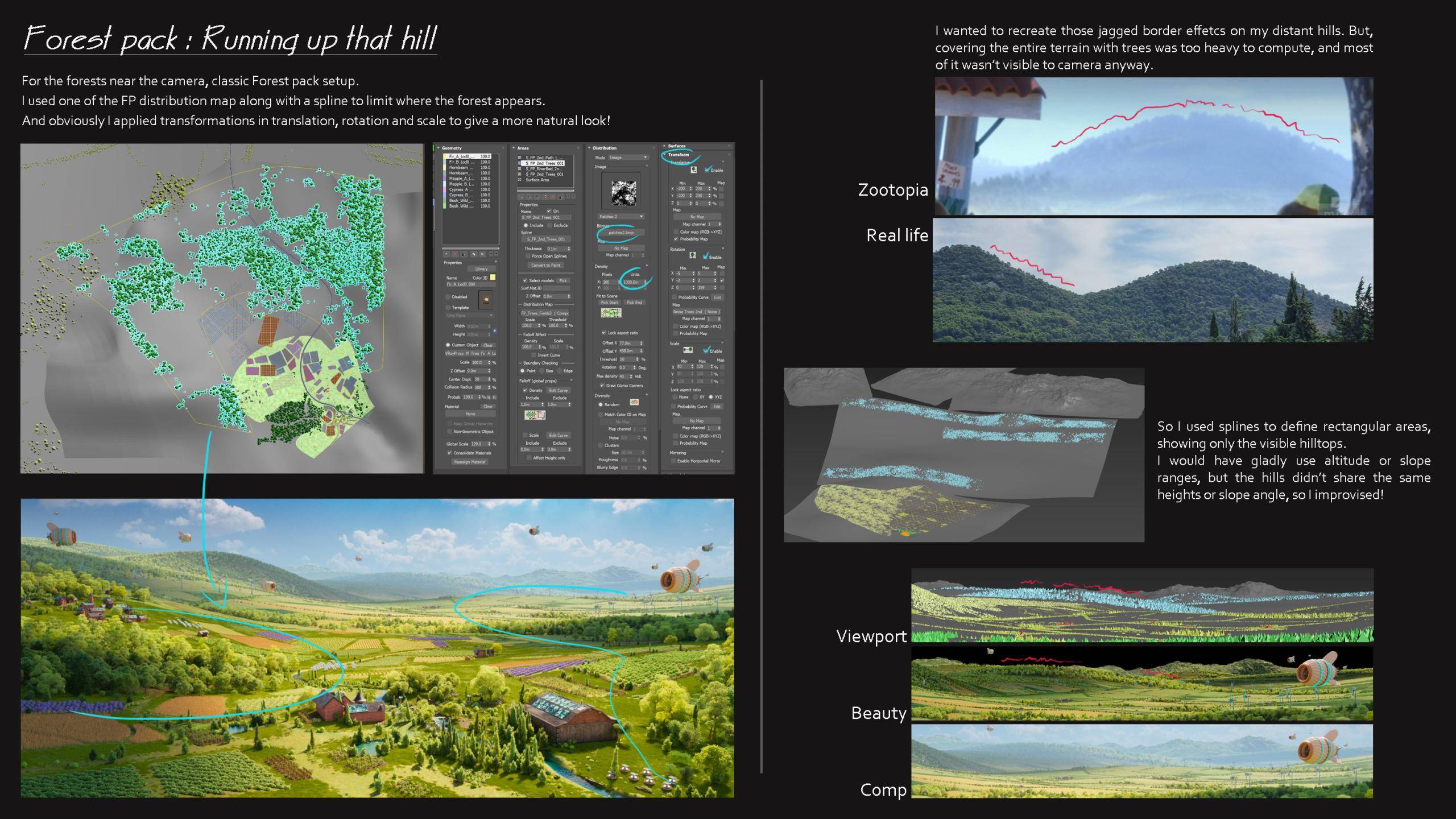Click the Pick Start button

(x=609, y=302)
